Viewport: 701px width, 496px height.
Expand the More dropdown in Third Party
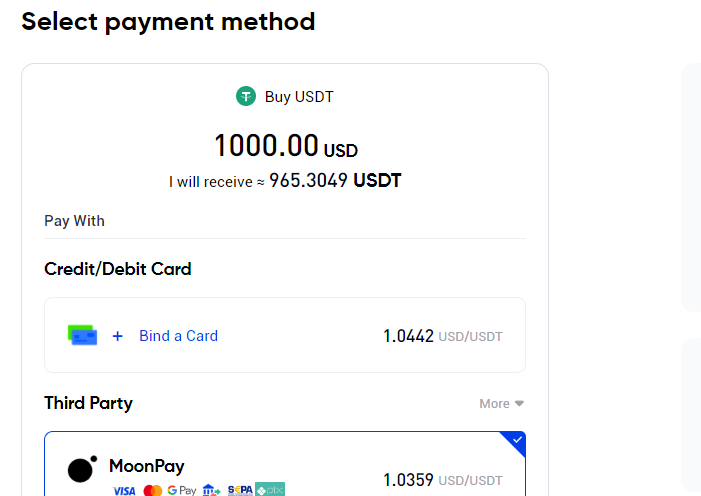[x=501, y=403]
